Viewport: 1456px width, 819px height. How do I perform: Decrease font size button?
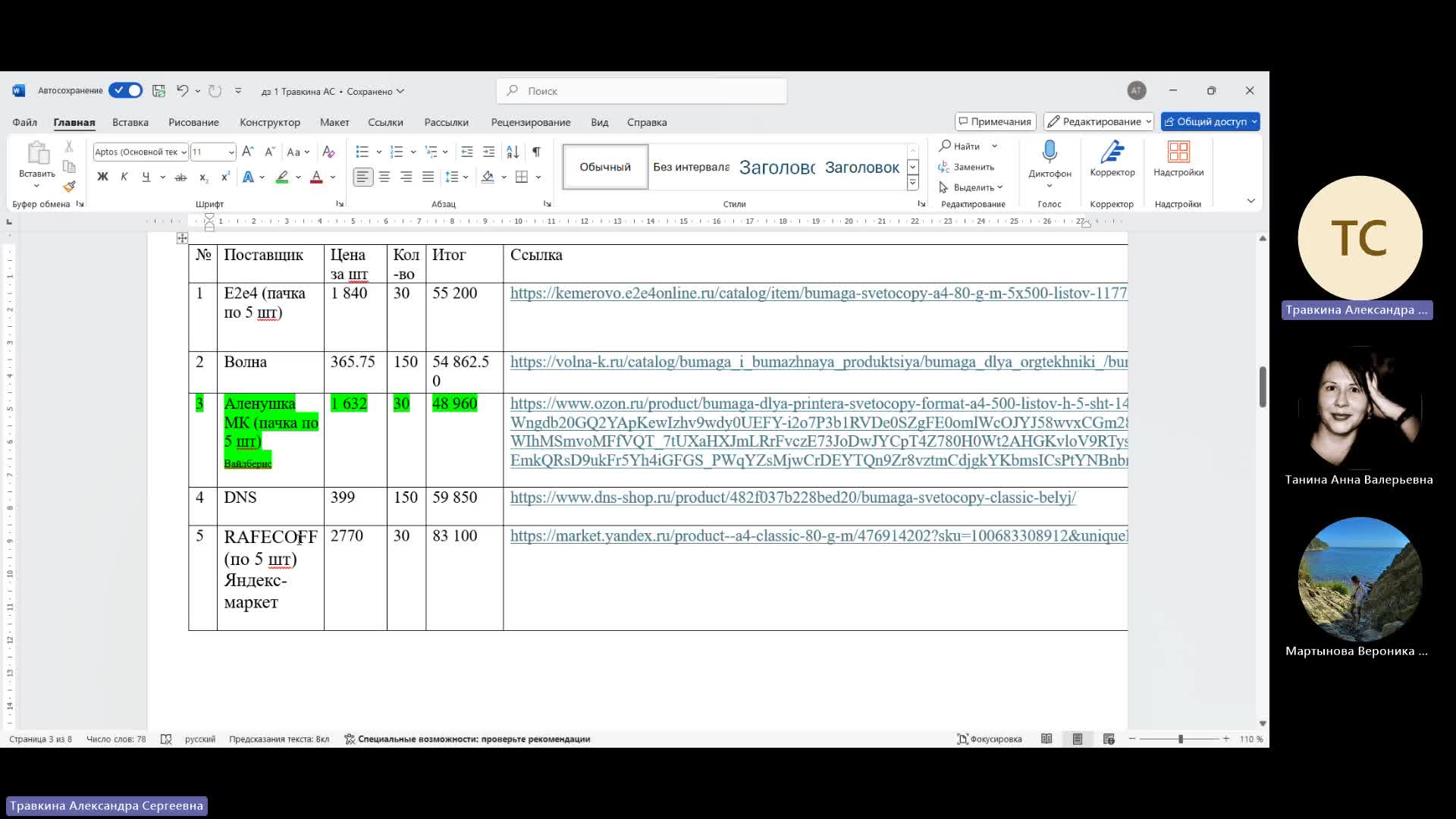coord(270,152)
